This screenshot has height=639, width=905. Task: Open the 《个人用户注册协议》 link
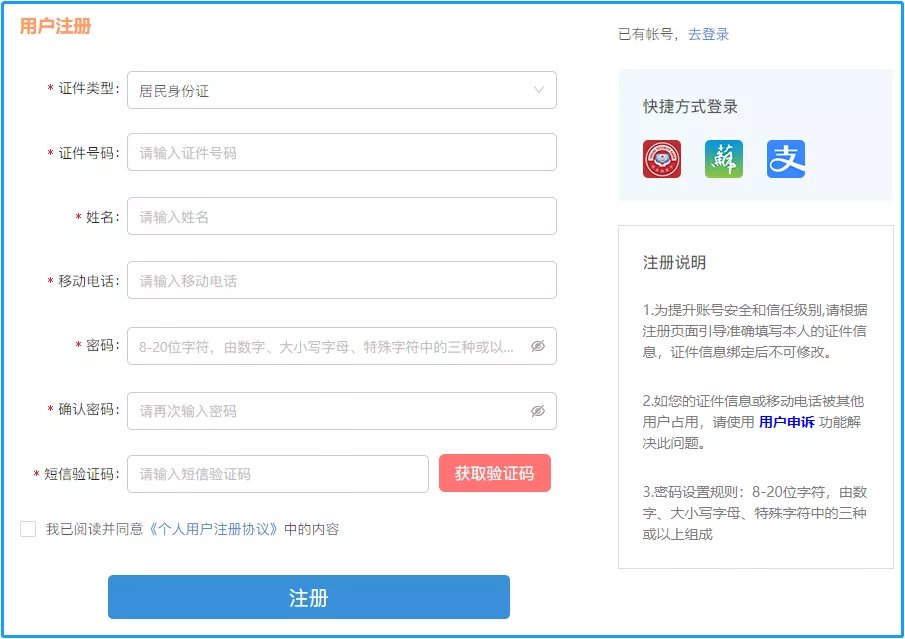[x=214, y=529]
